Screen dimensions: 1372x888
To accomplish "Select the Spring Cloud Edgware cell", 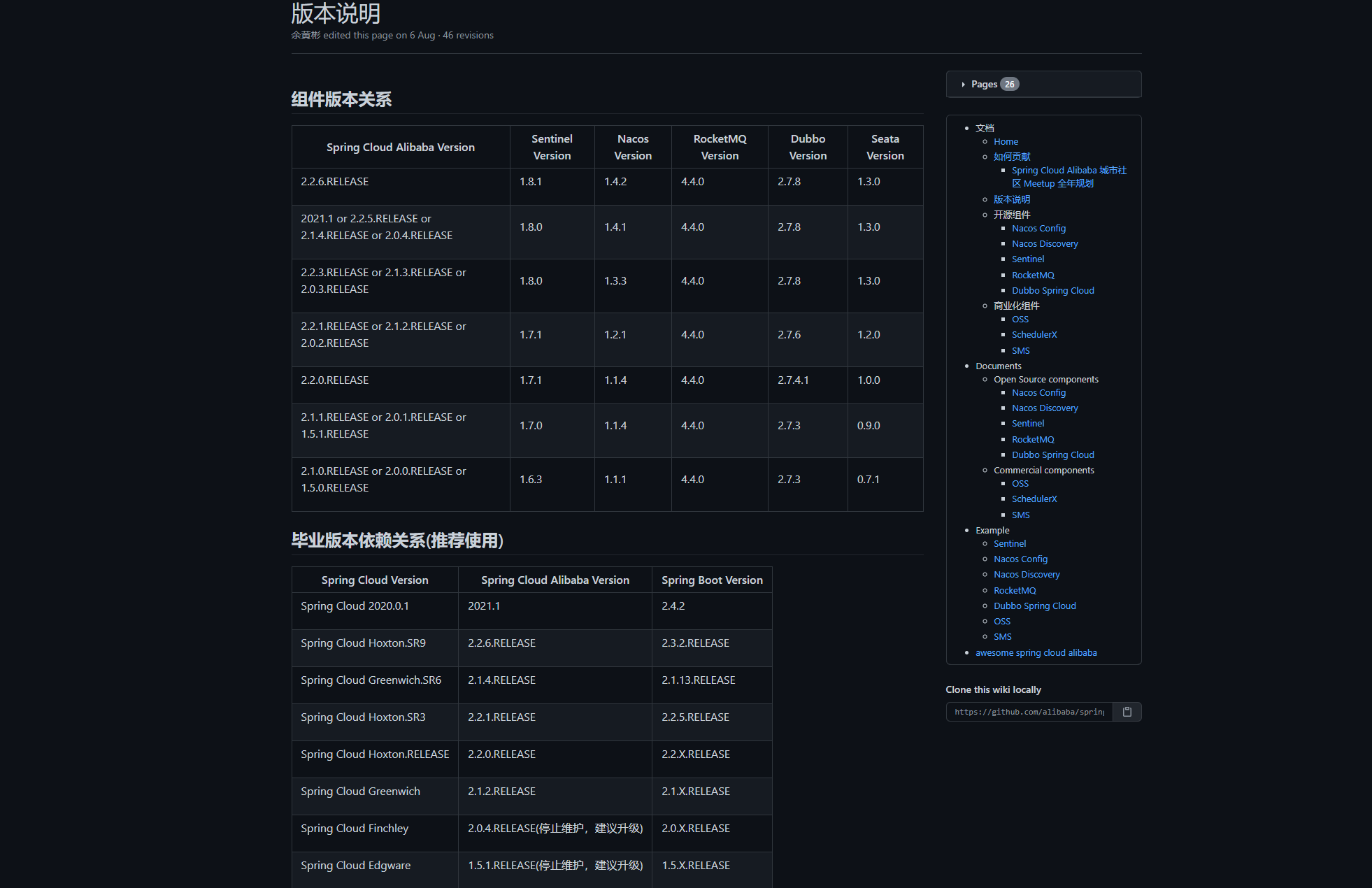I will click(x=375, y=870).
